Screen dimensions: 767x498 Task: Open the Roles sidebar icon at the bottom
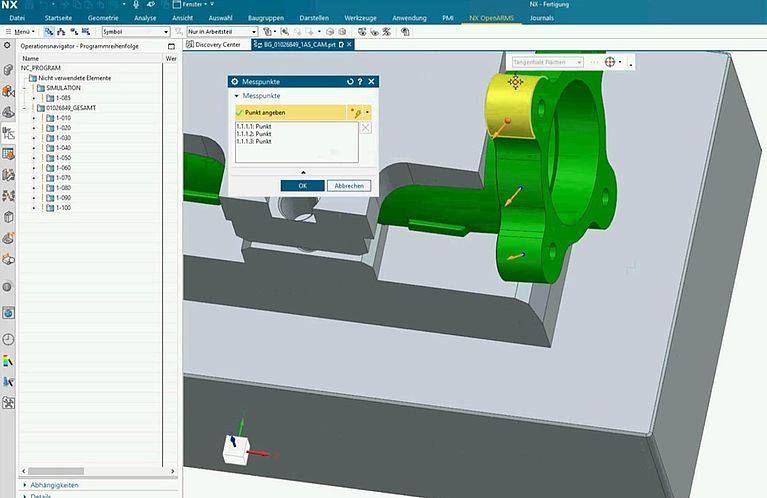[x=8, y=403]
